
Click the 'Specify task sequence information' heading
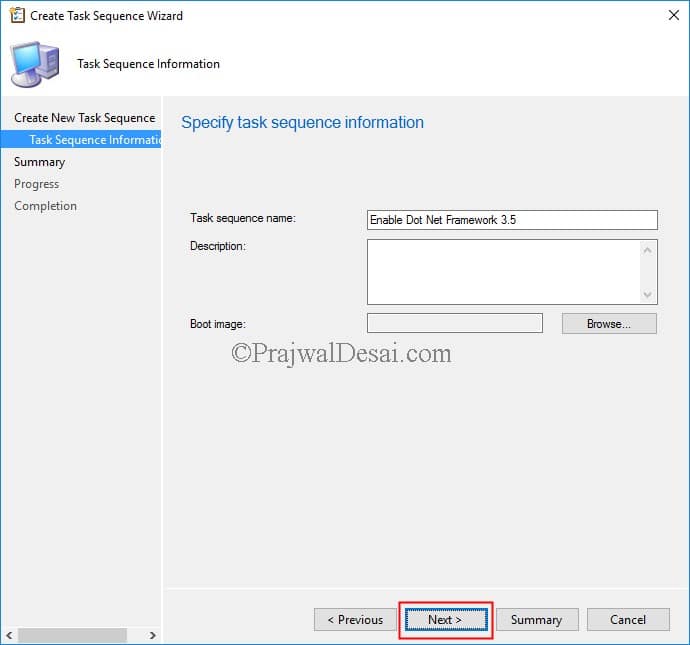click(x=303, y=122)
